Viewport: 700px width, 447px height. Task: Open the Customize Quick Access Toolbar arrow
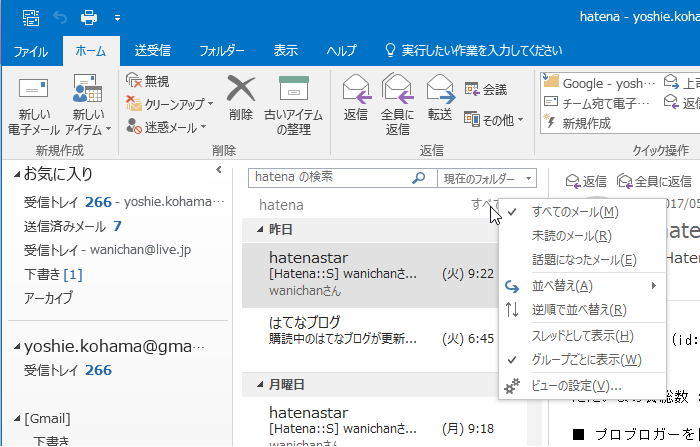pos(117,18)
